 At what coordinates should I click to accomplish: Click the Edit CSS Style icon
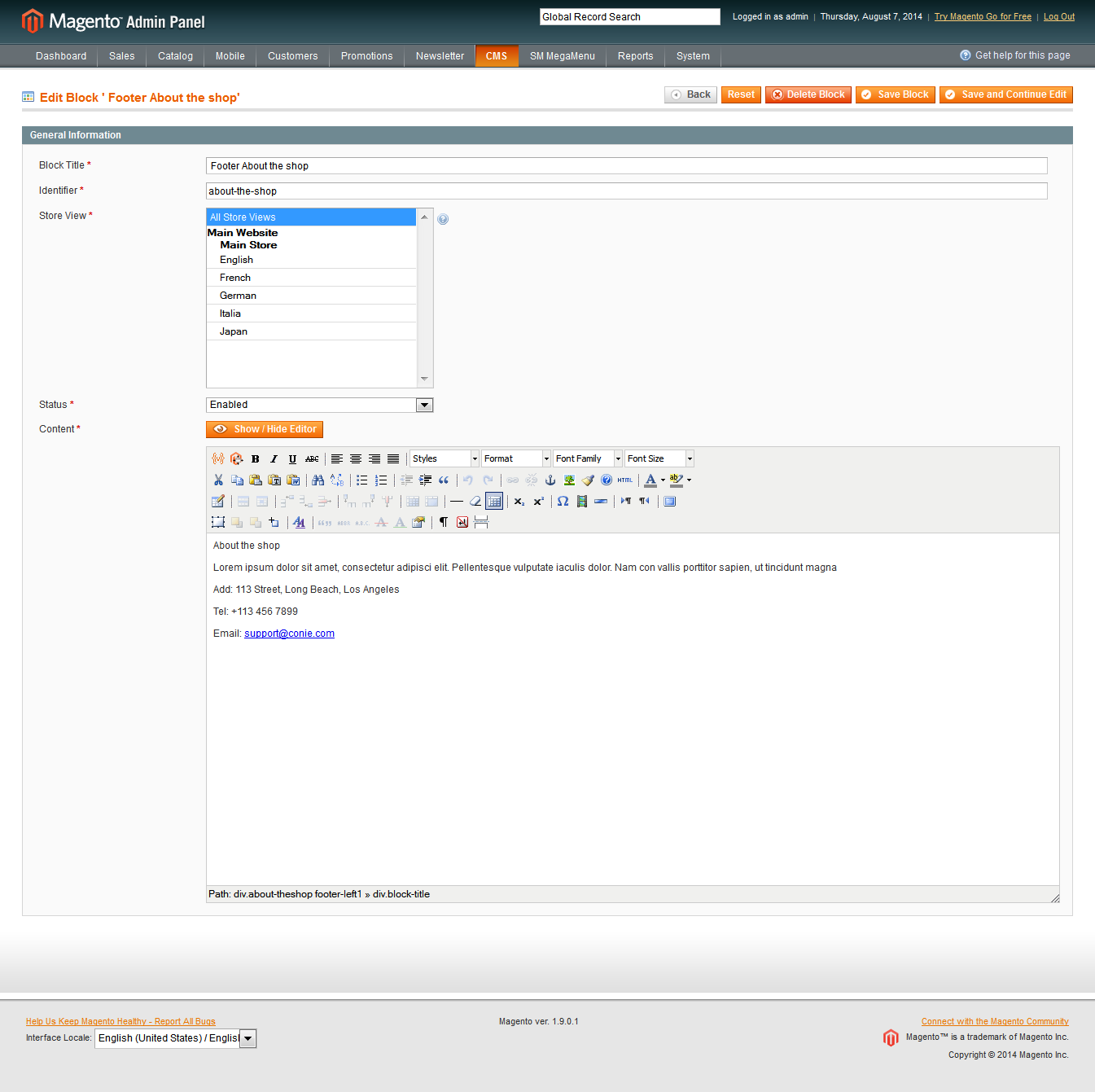click(299, 522)
